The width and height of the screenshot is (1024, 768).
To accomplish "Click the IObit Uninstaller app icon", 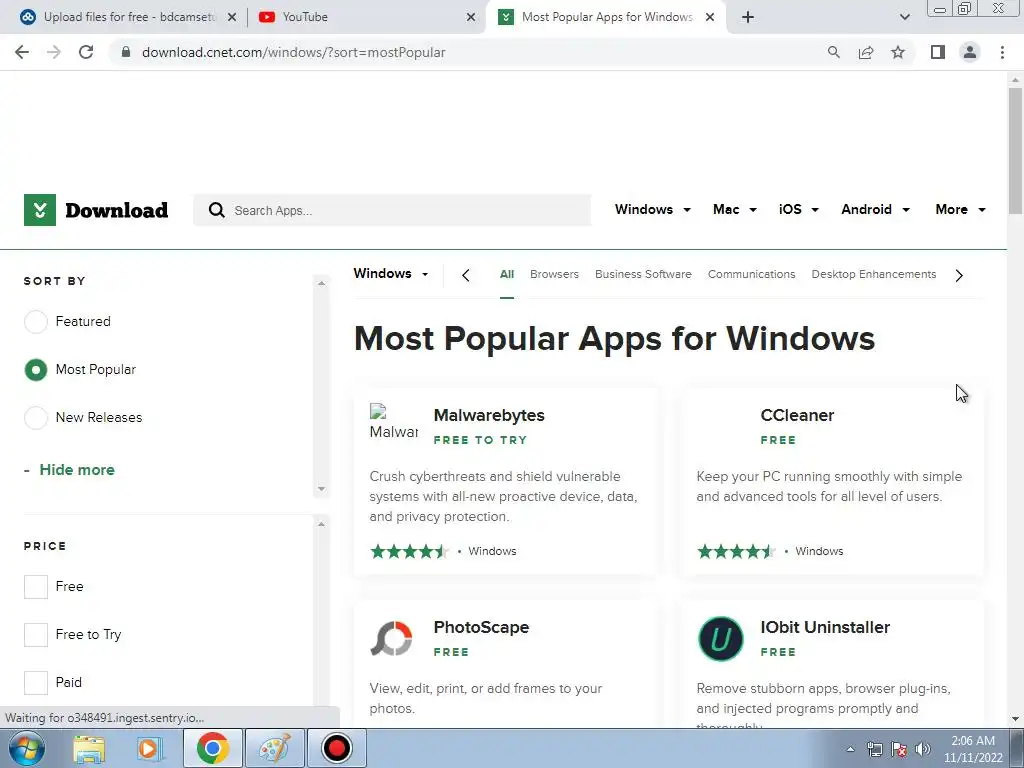I will click(720, 639).
